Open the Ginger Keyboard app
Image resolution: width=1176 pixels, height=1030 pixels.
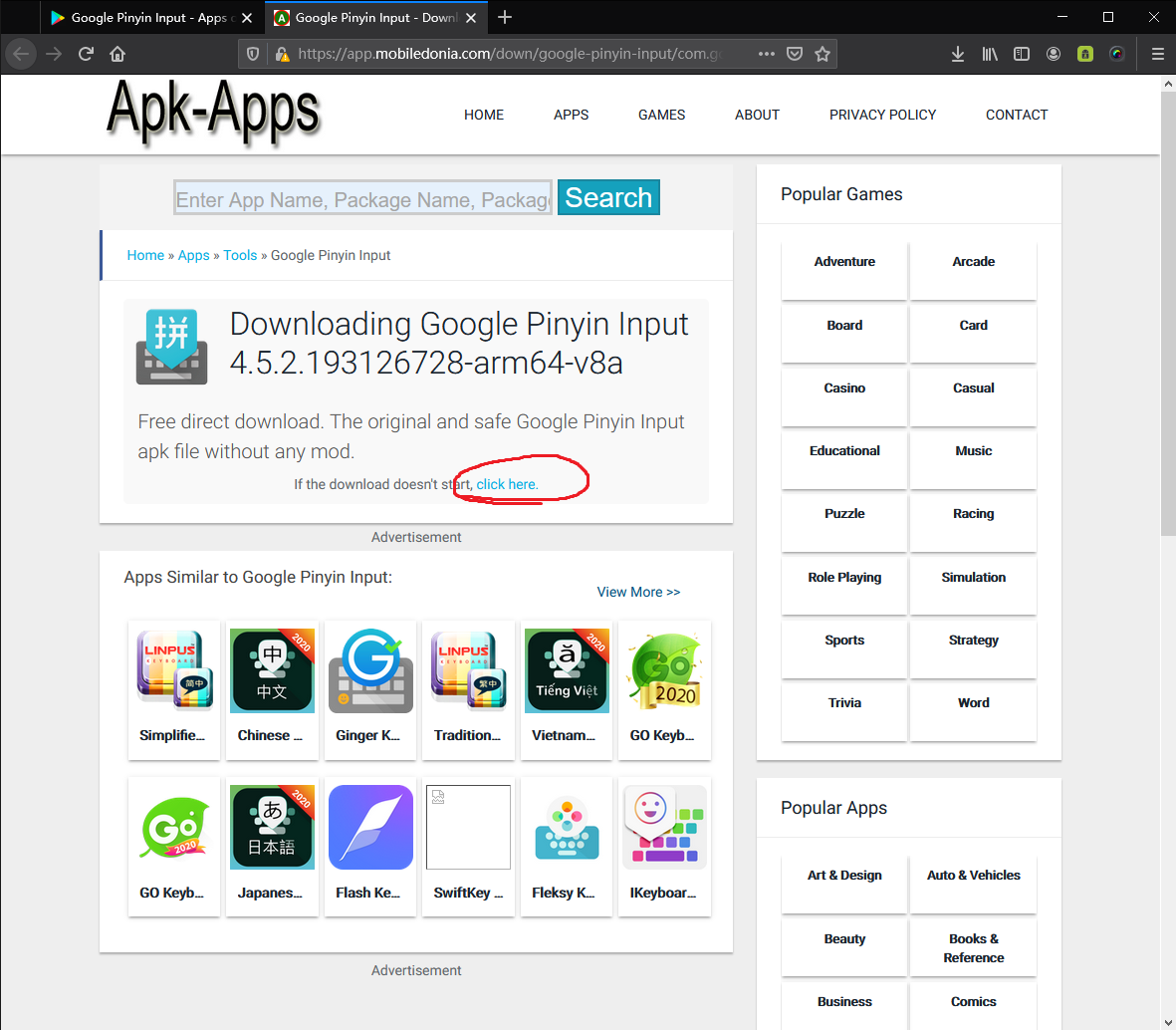point(370,689)
